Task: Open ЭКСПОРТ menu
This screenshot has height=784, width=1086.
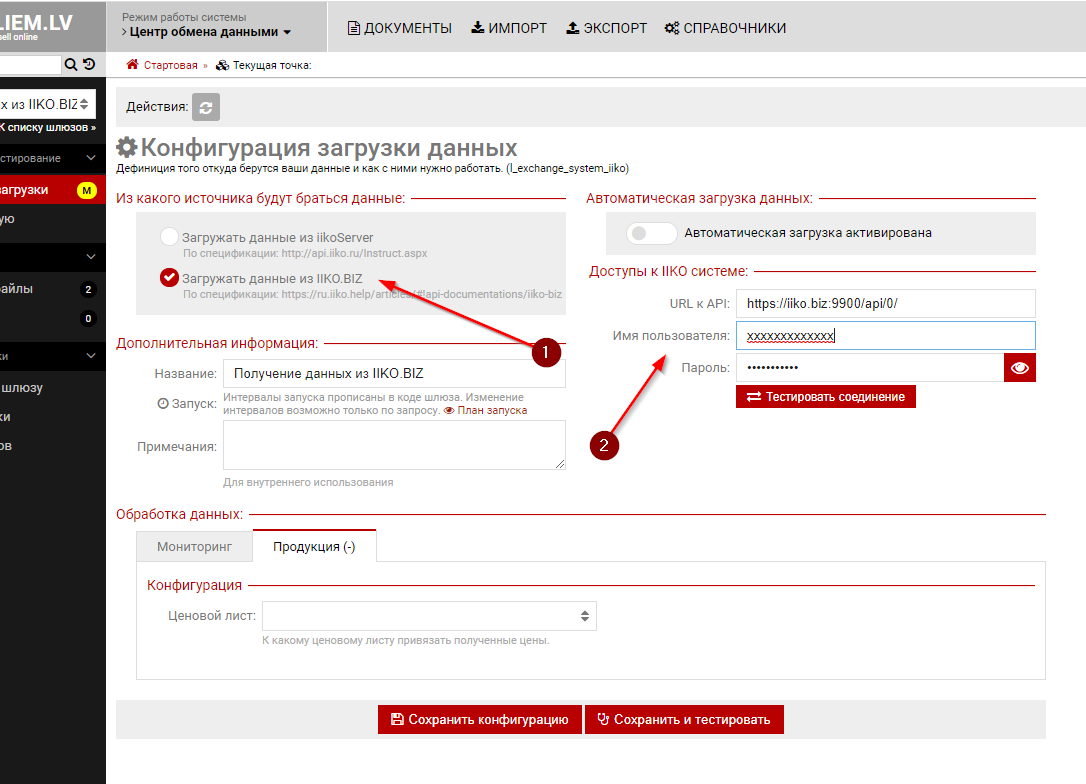Action: coord(606,28)
